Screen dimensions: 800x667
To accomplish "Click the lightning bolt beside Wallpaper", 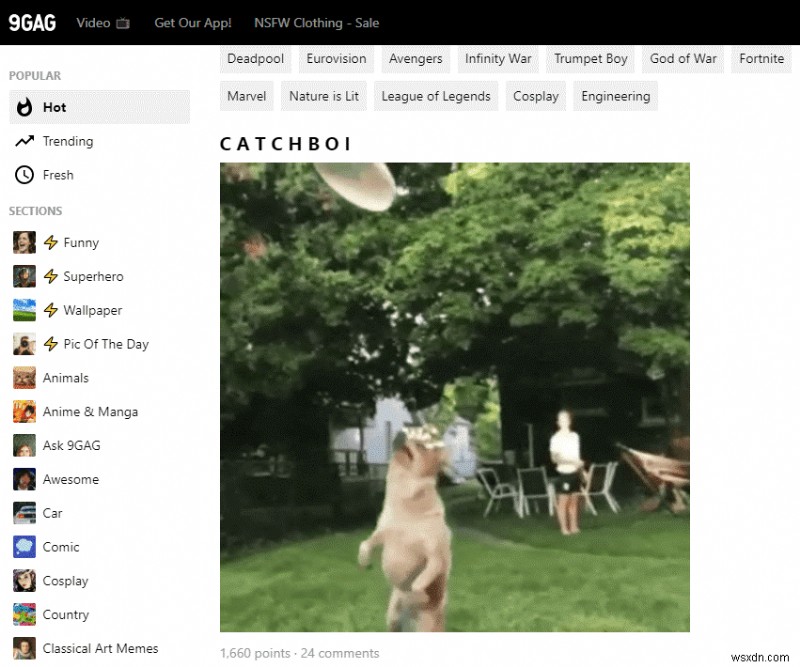I will (51, 310).
